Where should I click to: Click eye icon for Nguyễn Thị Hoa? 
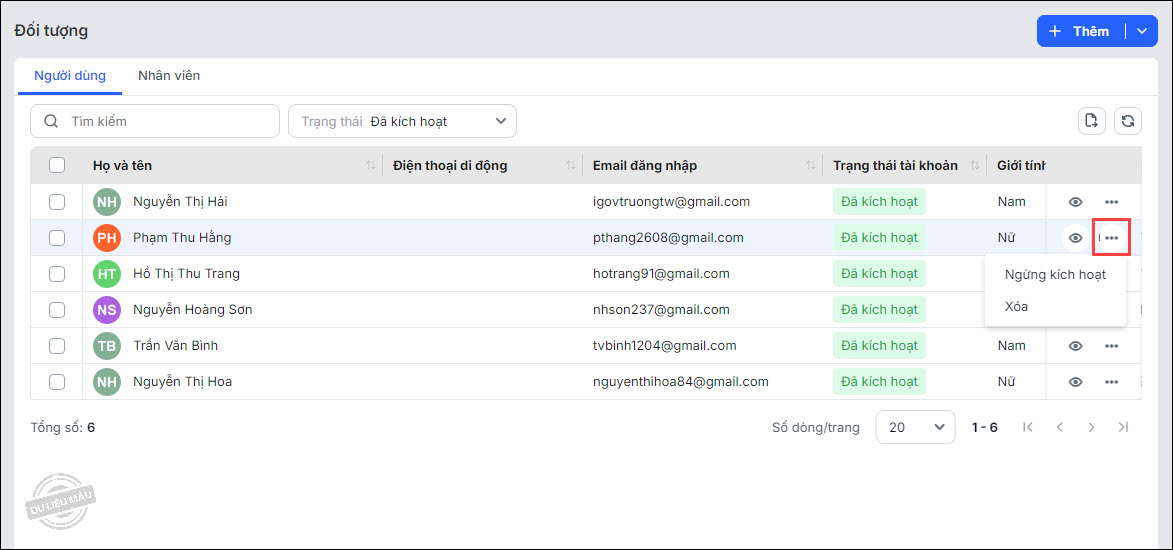1075,382
